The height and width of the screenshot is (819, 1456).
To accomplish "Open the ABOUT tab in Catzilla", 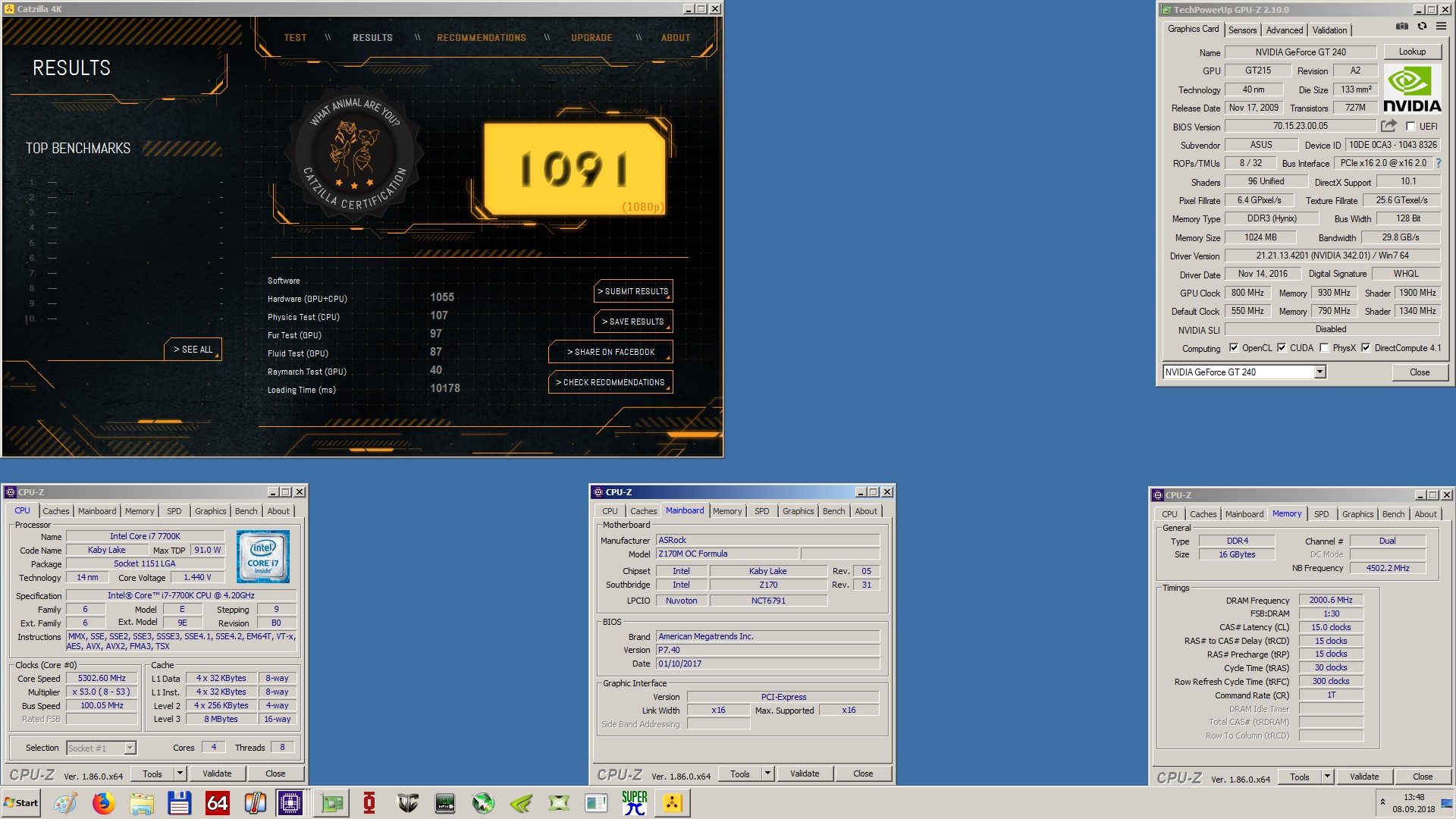I will click(675, 38).
